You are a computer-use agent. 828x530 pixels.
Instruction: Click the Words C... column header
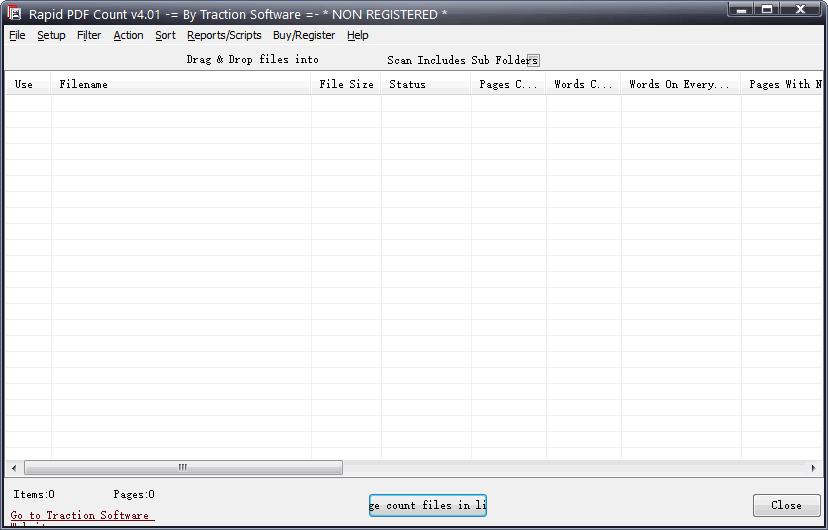(x=583, y=84)
